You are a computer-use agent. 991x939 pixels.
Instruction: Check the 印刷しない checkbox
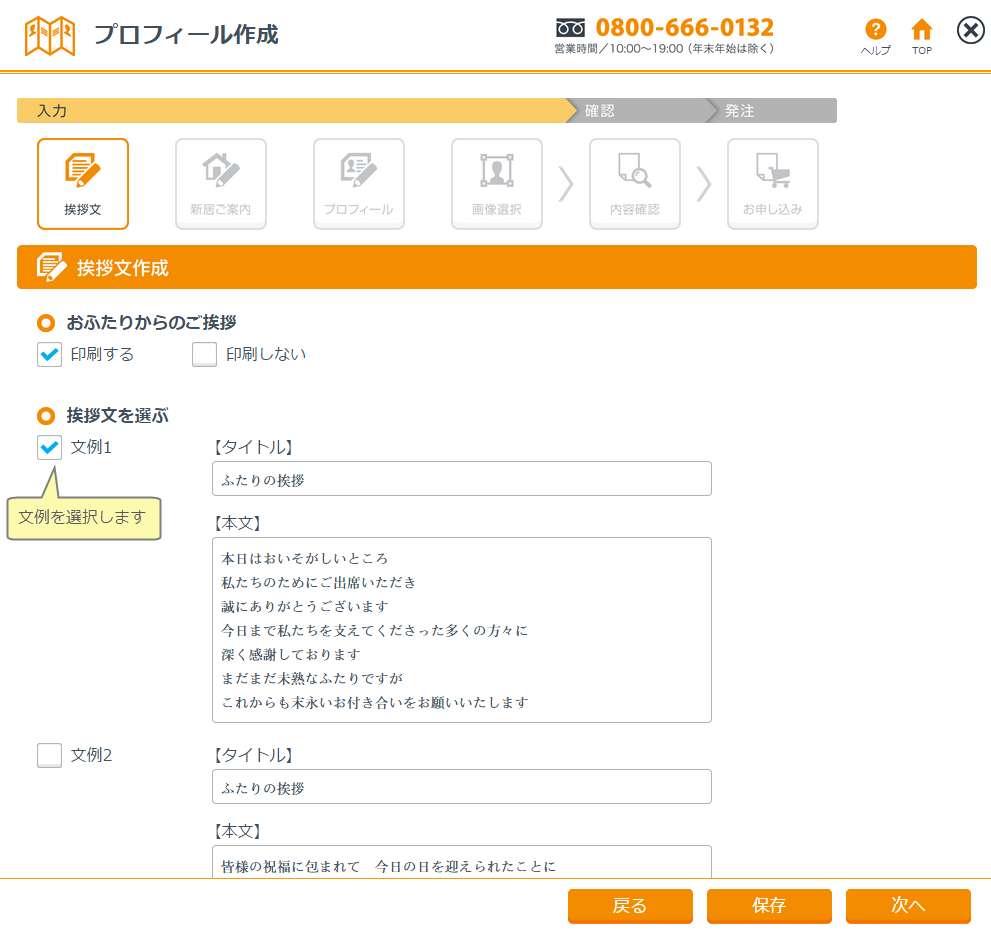pos(205,355)
